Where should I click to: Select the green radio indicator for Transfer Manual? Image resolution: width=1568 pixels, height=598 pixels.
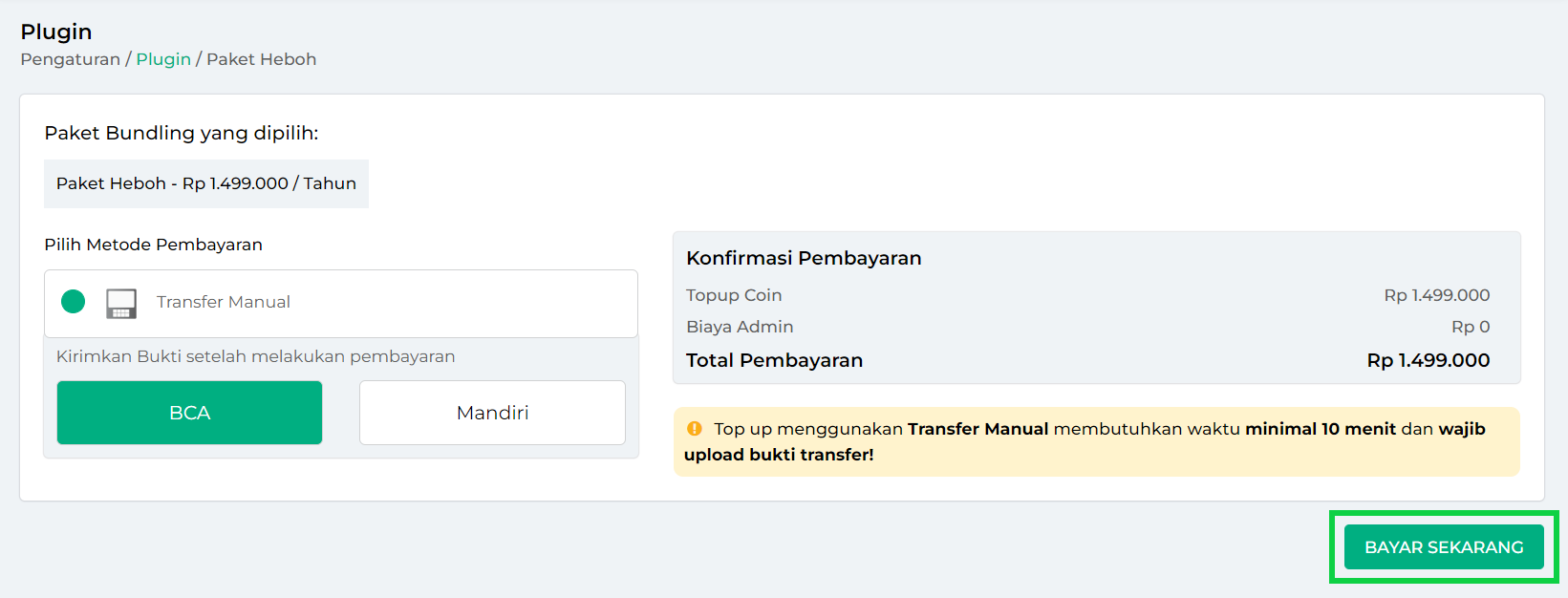click(x=72, y=302)
